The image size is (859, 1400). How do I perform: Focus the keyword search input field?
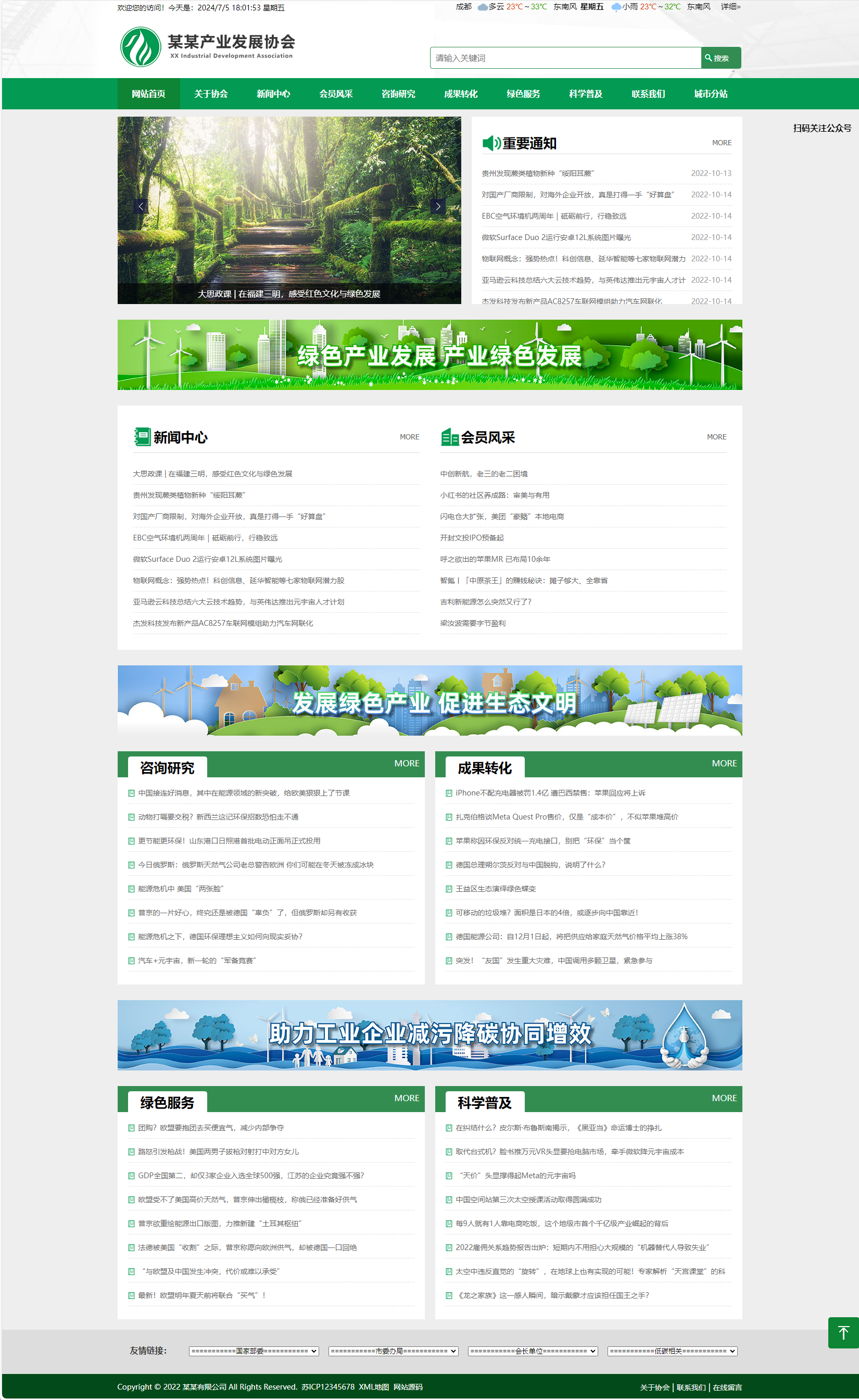[565, 58]
